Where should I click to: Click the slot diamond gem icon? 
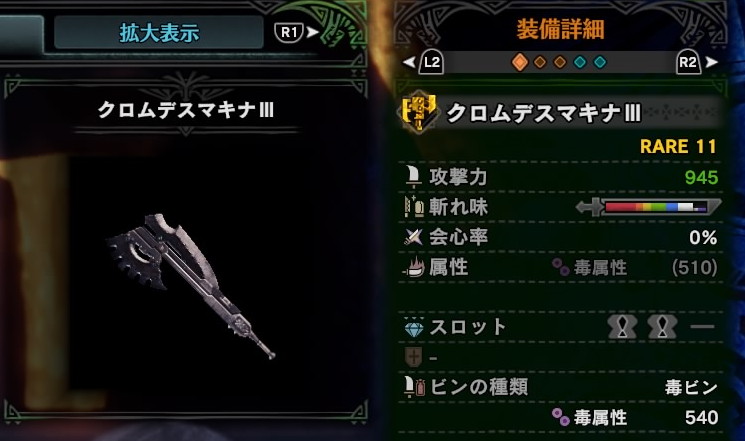tap(414, 327)
